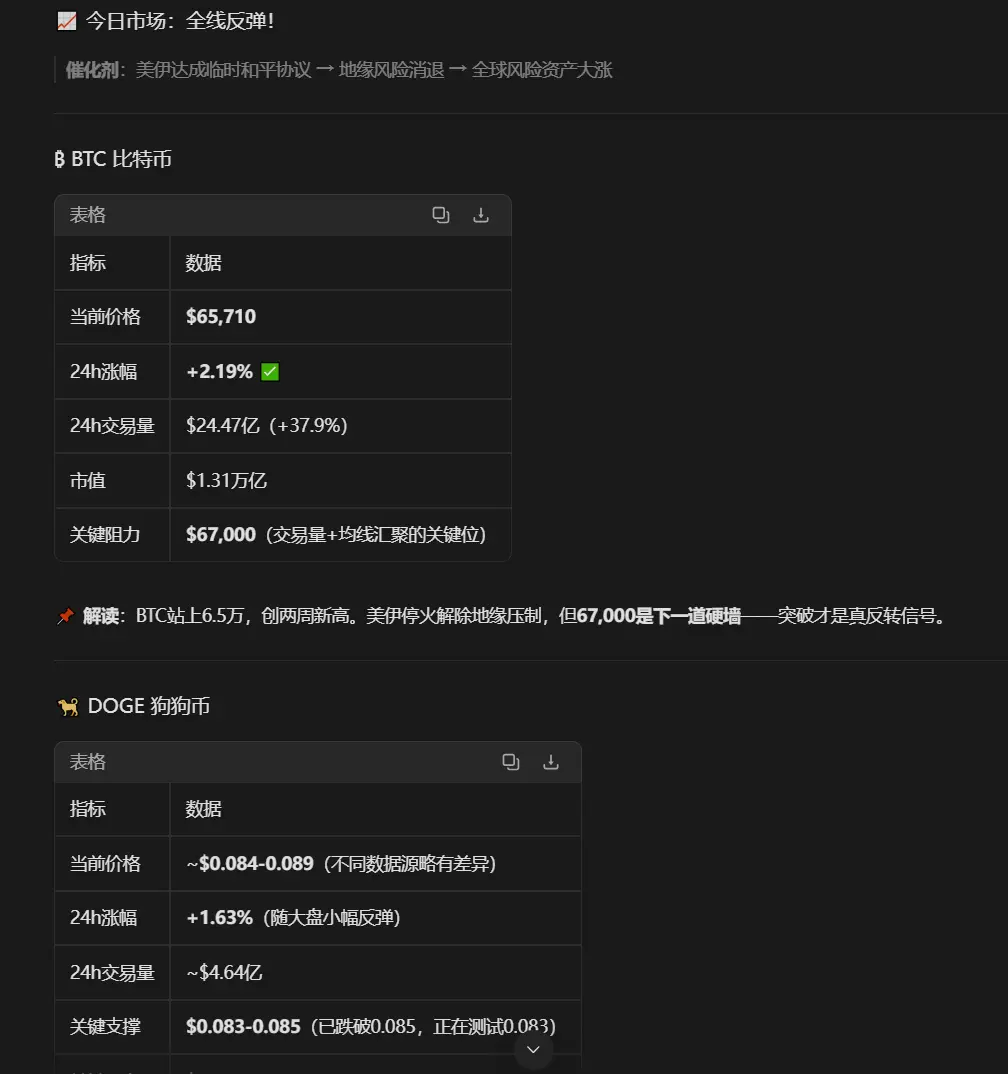Click the bold text 67,000是下一道硬墙
The image size is (1008, 1074).
[659, 616]
